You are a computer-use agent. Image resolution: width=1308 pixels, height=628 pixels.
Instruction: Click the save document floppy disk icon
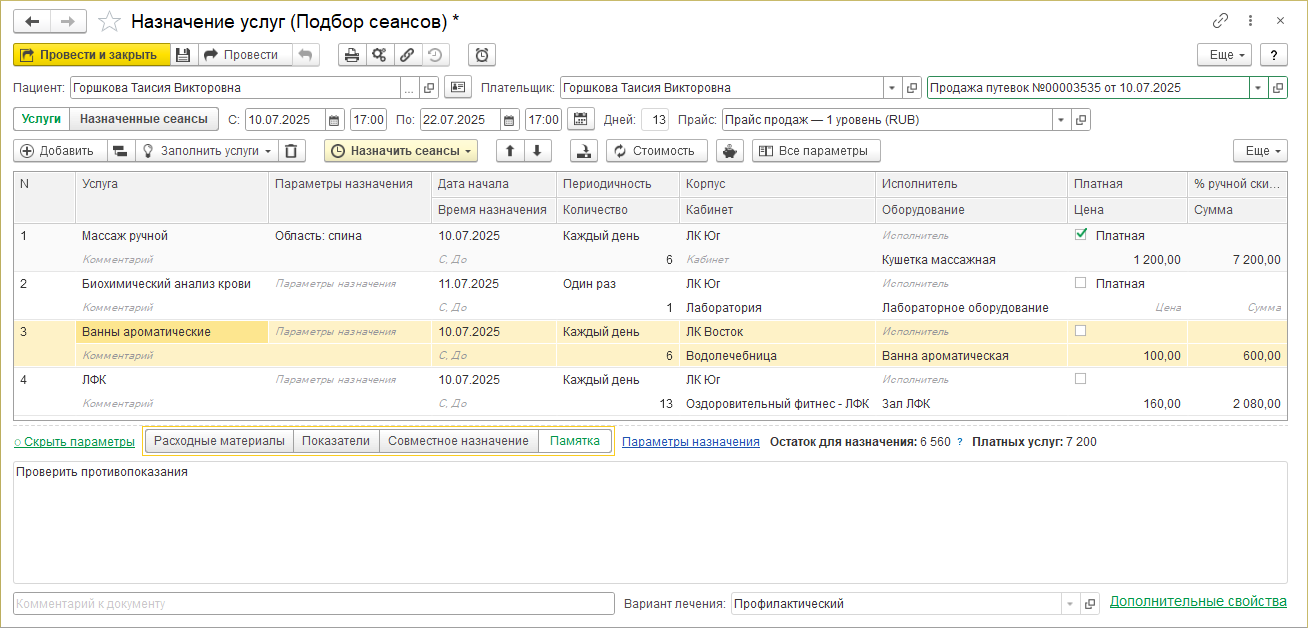click(183, 55)
